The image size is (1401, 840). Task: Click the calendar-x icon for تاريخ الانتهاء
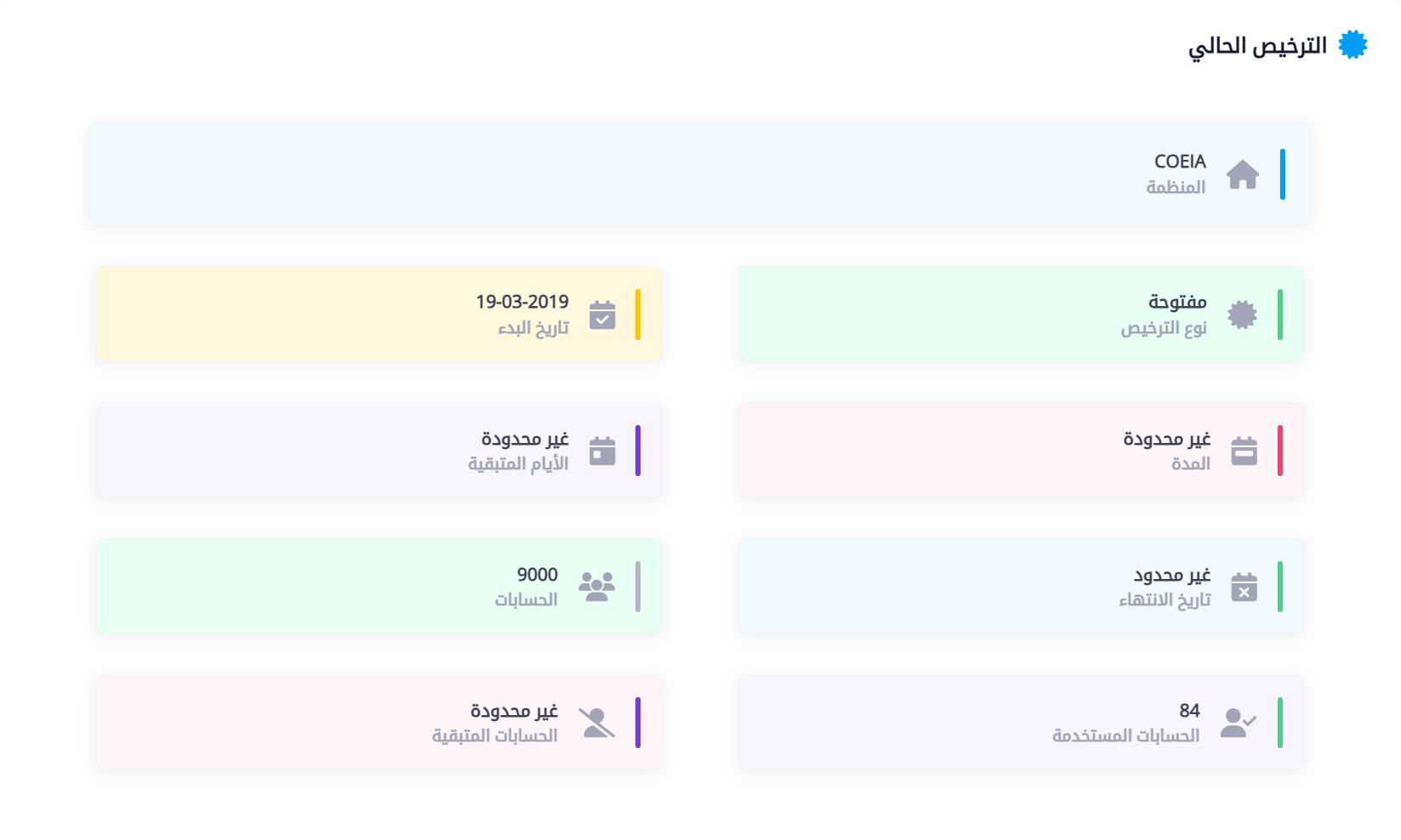point(1244,587)
